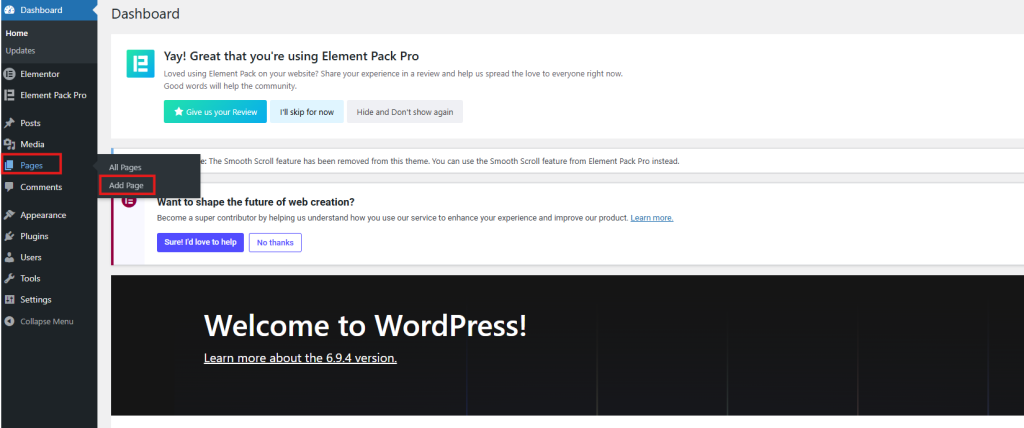Click Give us your Review button
Viewport: 1024px width, 428px height.
216,112
